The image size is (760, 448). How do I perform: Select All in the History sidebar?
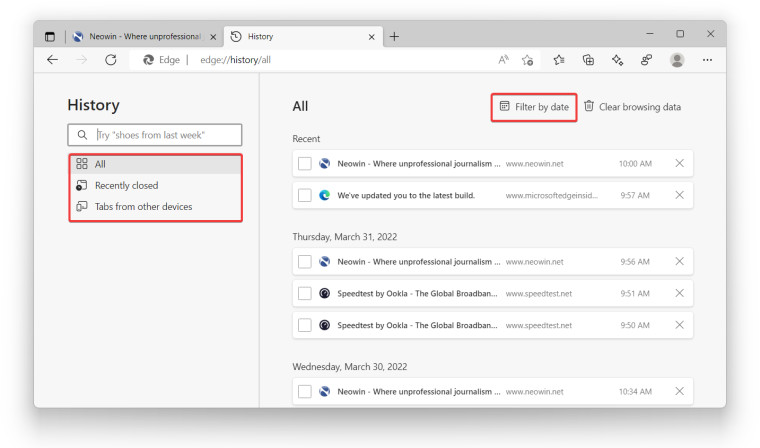tap(155, 164)
